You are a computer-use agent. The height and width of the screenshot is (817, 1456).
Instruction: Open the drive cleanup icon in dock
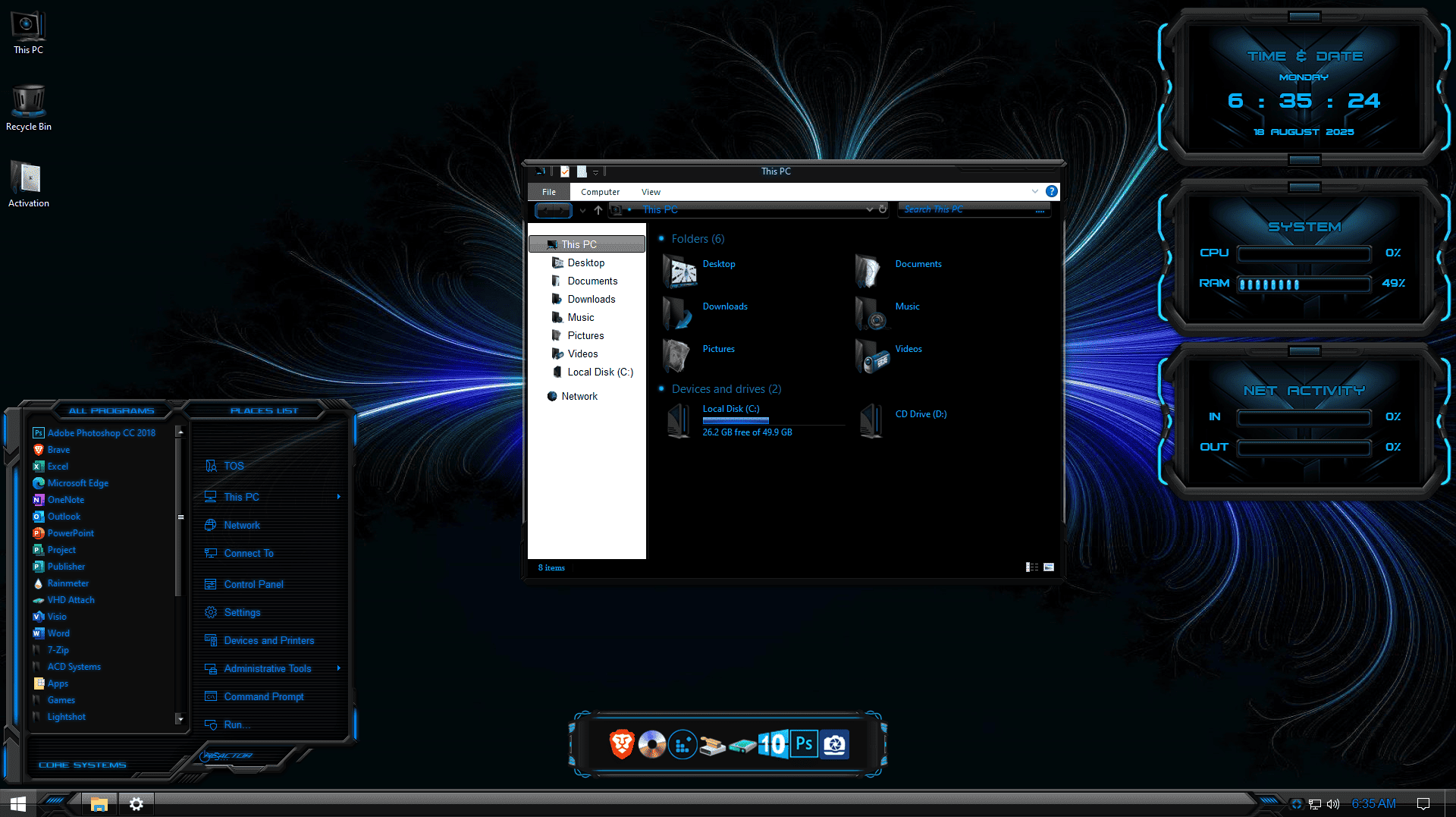(x=713, y=746)
